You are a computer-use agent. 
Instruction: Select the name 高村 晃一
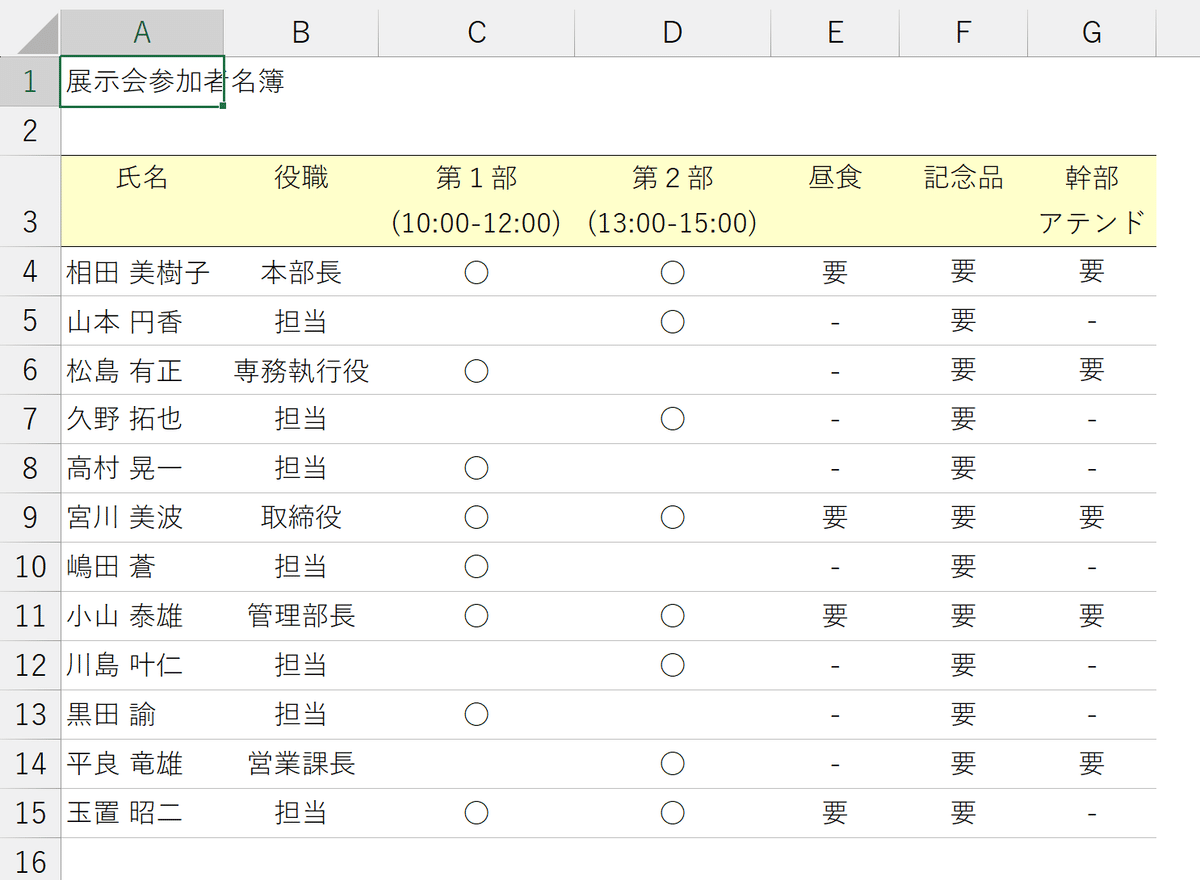pos(124,468)
